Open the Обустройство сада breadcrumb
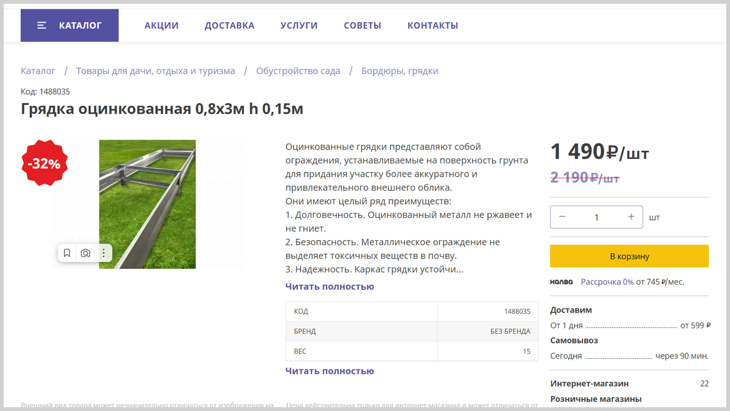This screenshot has height=411, width=730. click(298, 71)
